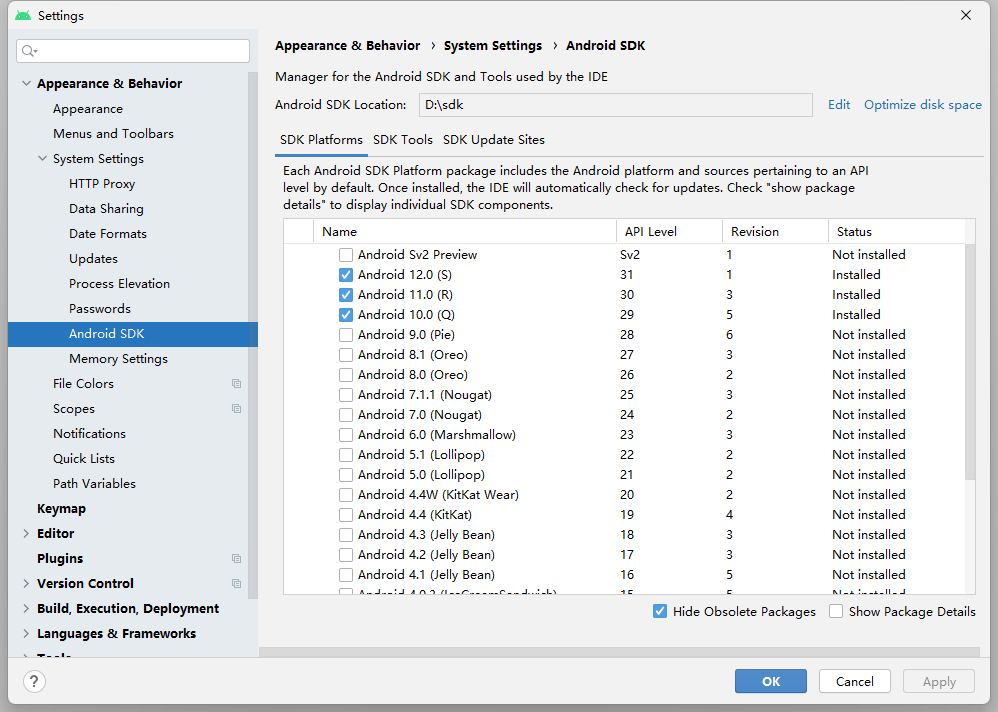
Task: Open the SDK Update Sites tab
Action: [494, 140]
